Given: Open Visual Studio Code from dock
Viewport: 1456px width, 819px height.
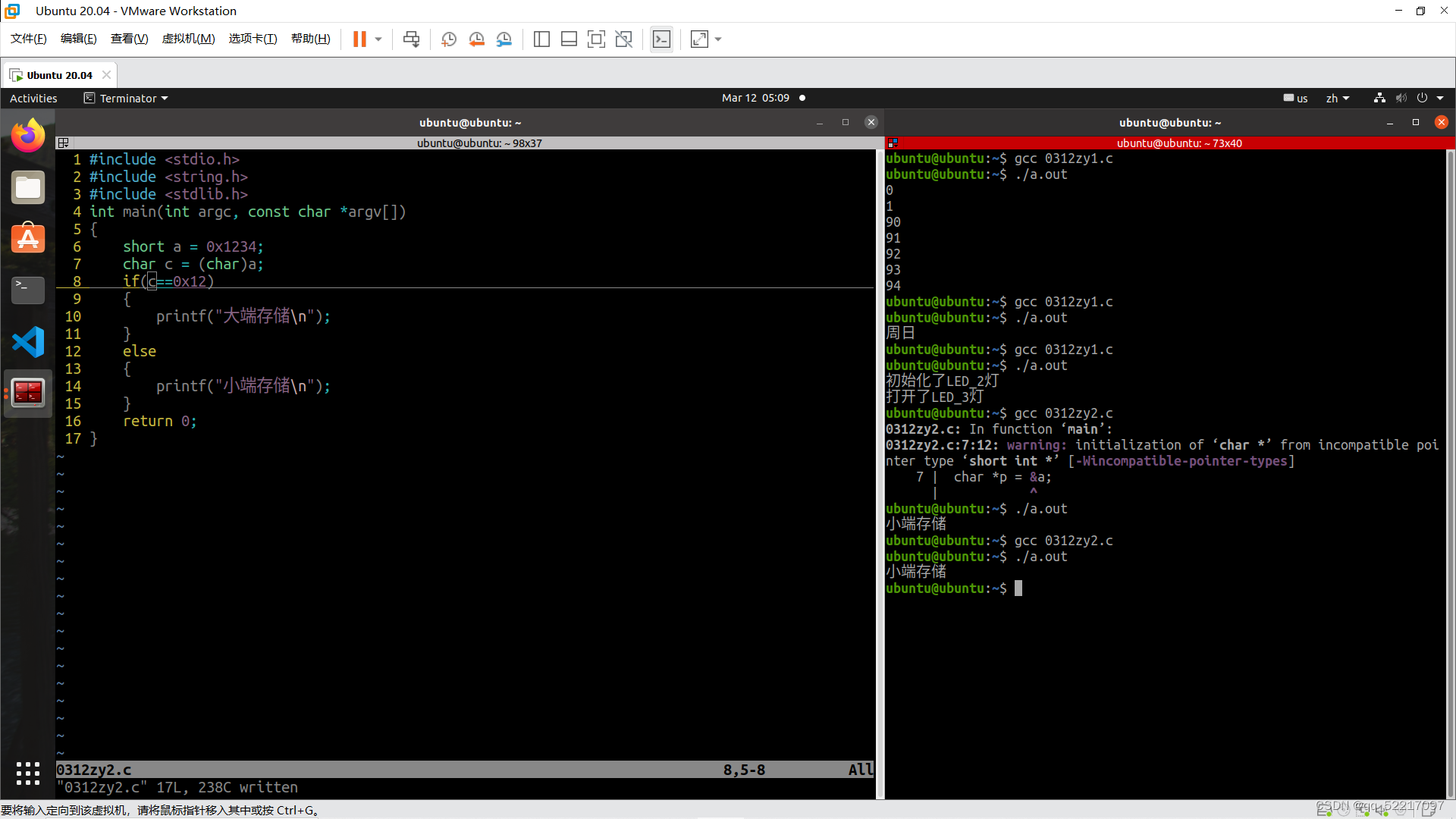Looking at the screenshot, I should pyautogui.click(x=28, y=342).
